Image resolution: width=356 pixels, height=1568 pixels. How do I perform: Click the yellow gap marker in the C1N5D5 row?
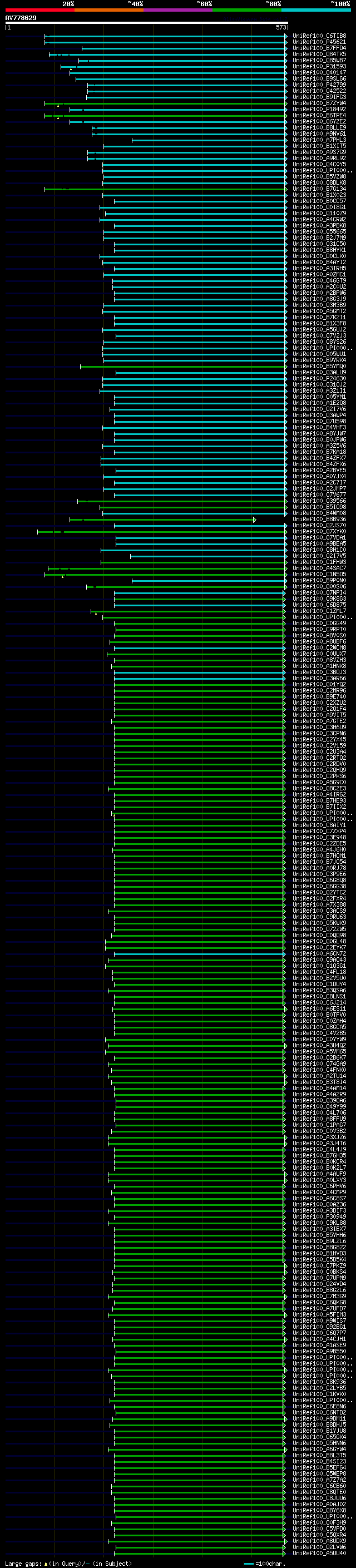(x=63, y=577)
